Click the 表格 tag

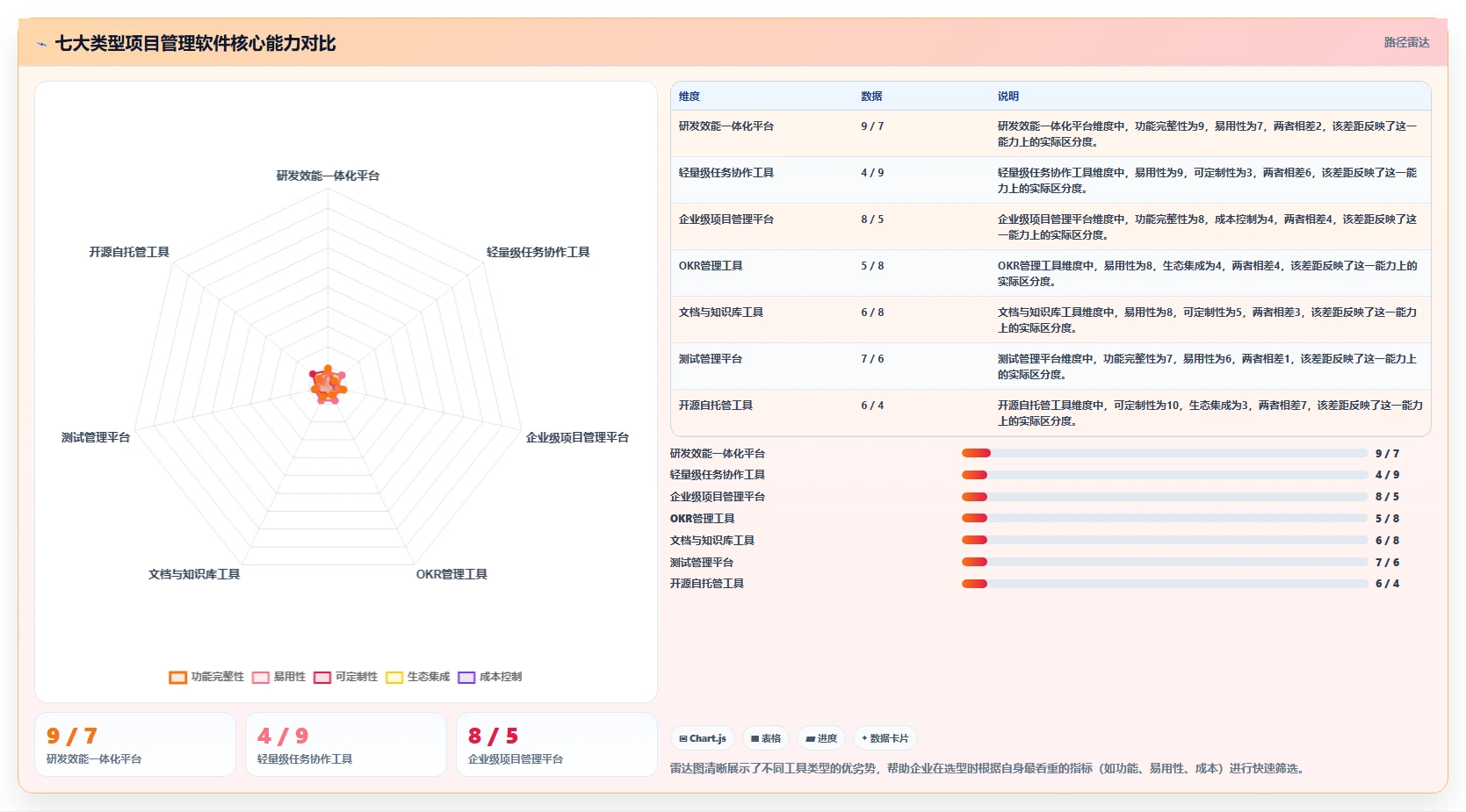(766, 738)
